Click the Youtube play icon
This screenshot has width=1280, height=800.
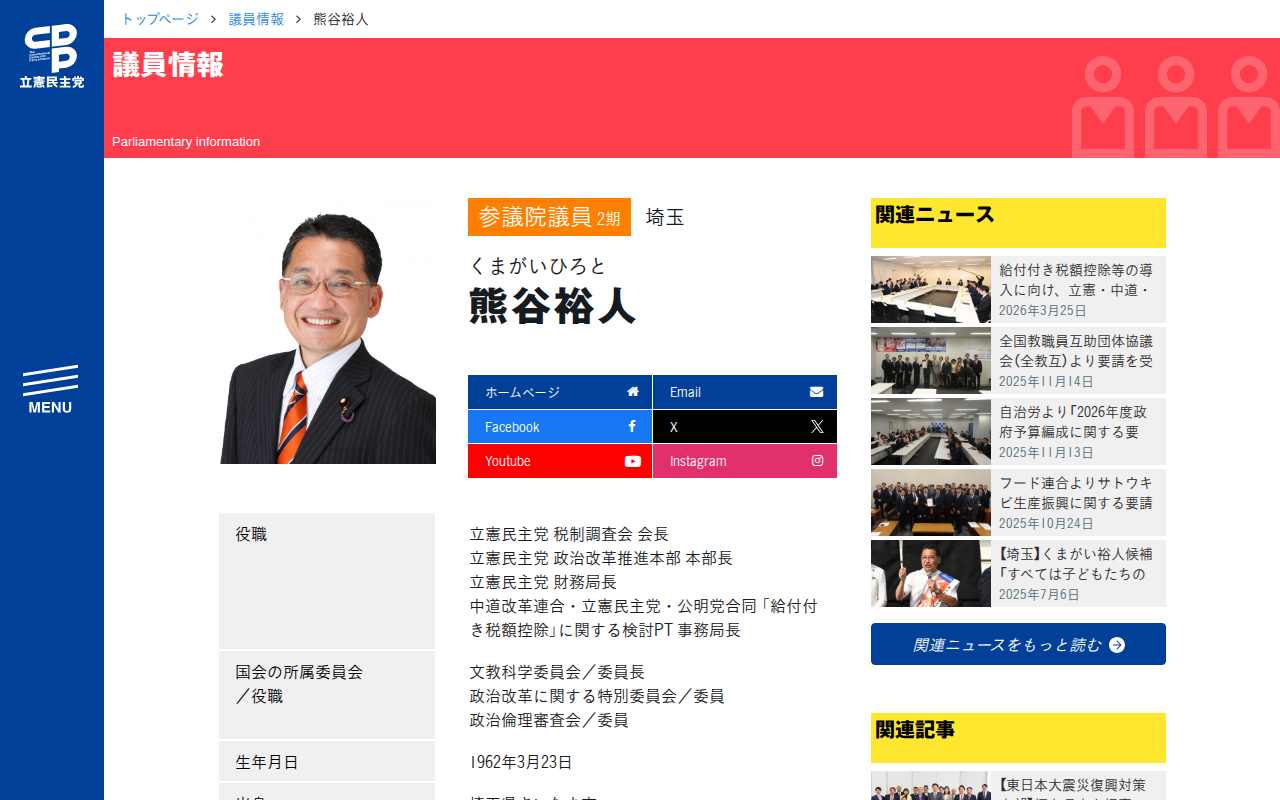point(633,461)
